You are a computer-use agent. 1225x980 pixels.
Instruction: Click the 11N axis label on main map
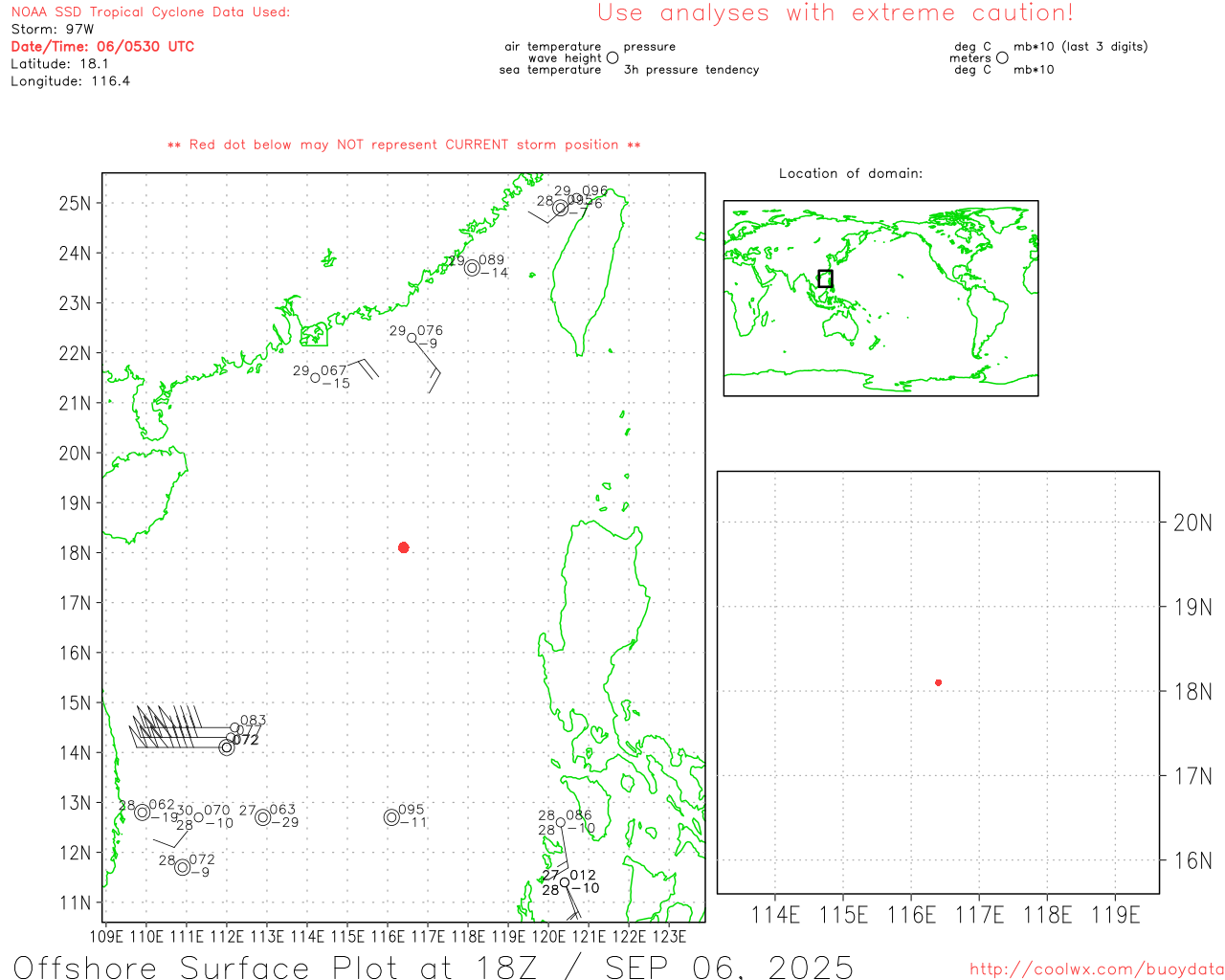tap(75, 902)
